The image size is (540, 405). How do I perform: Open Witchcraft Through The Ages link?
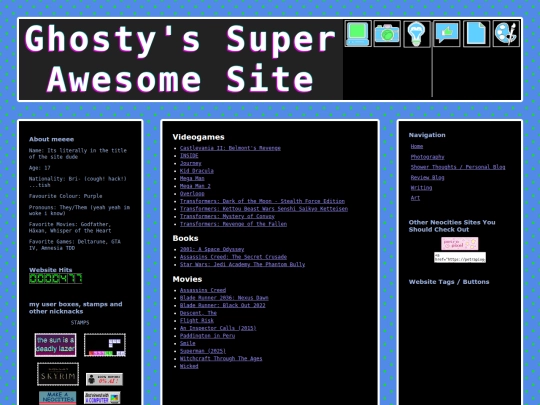pyautogui.click(x=221, y=359)
